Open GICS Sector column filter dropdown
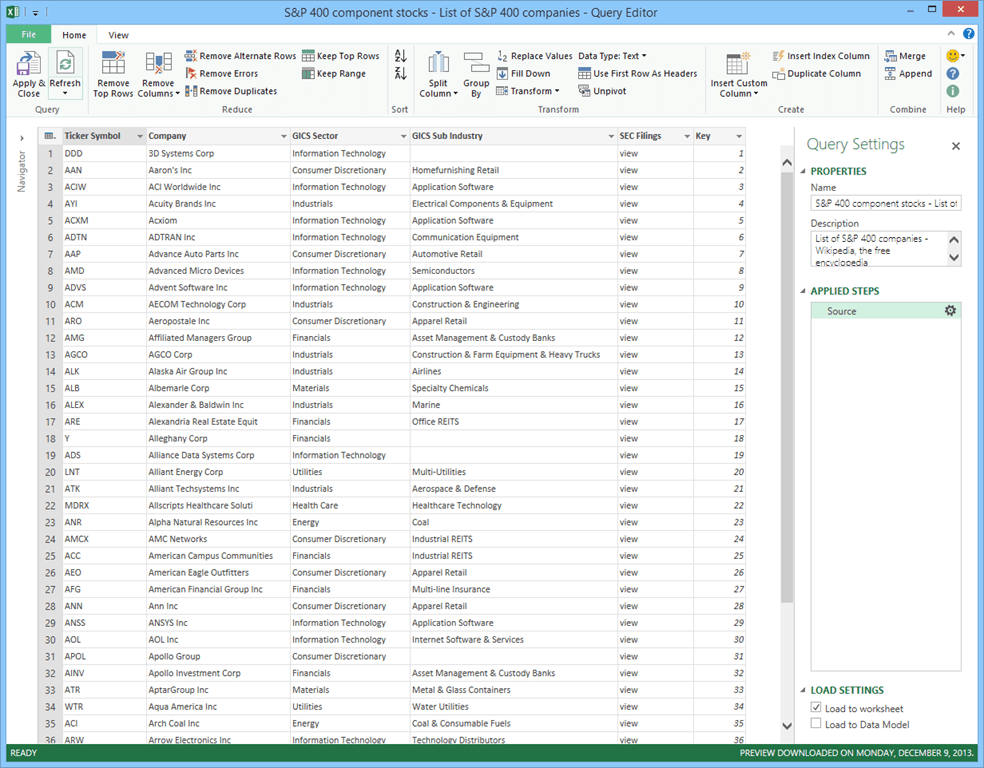 click(404, 136)
